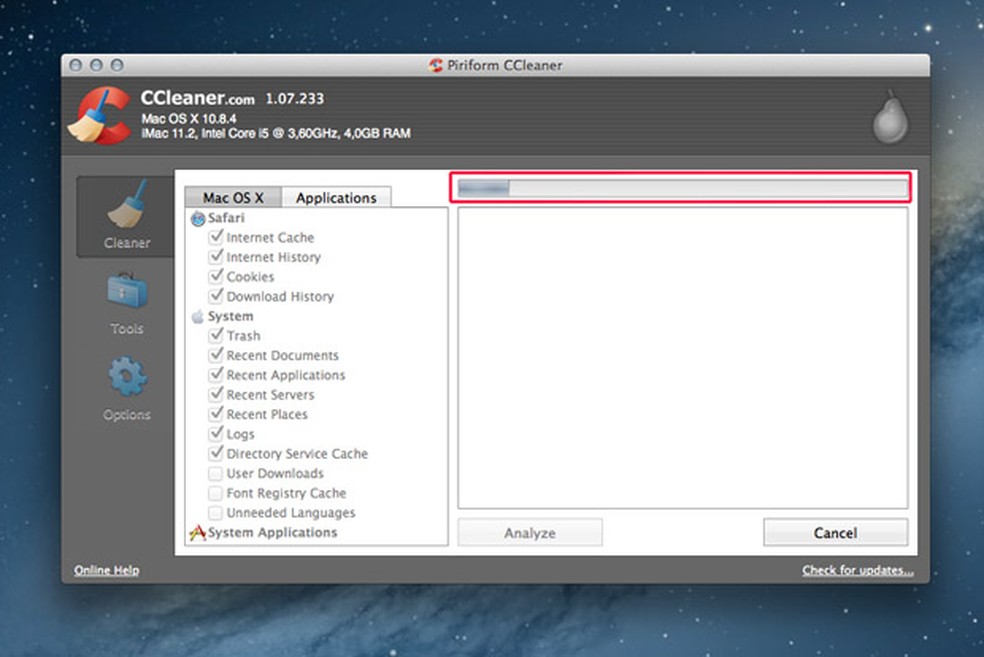This screenshot has width=984, height=657.
Task: Uncheck Directory Service Cache checkbox
Action: click(216, 453)
